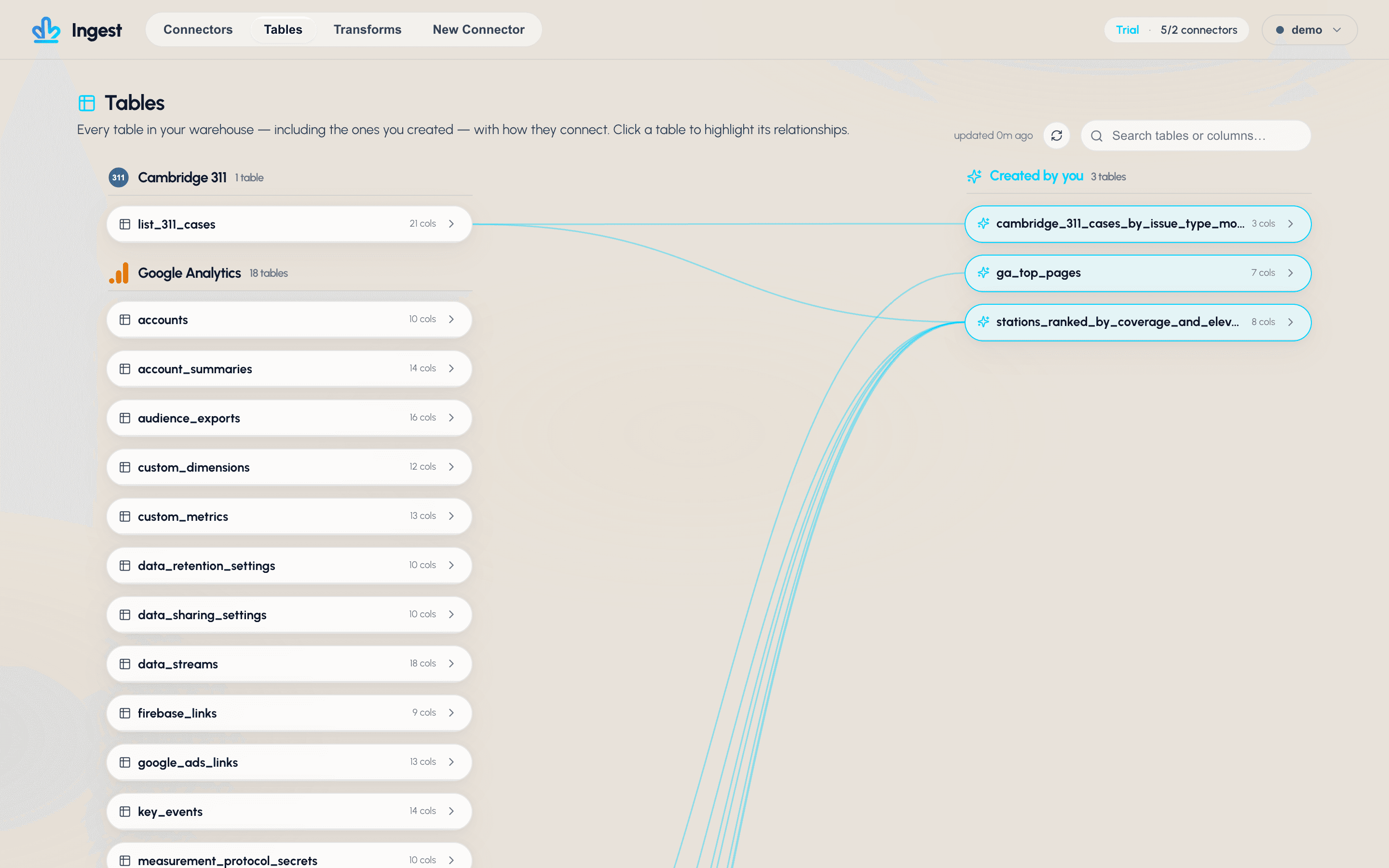Click the '18 cols' label on data_streams

(422, 663)
